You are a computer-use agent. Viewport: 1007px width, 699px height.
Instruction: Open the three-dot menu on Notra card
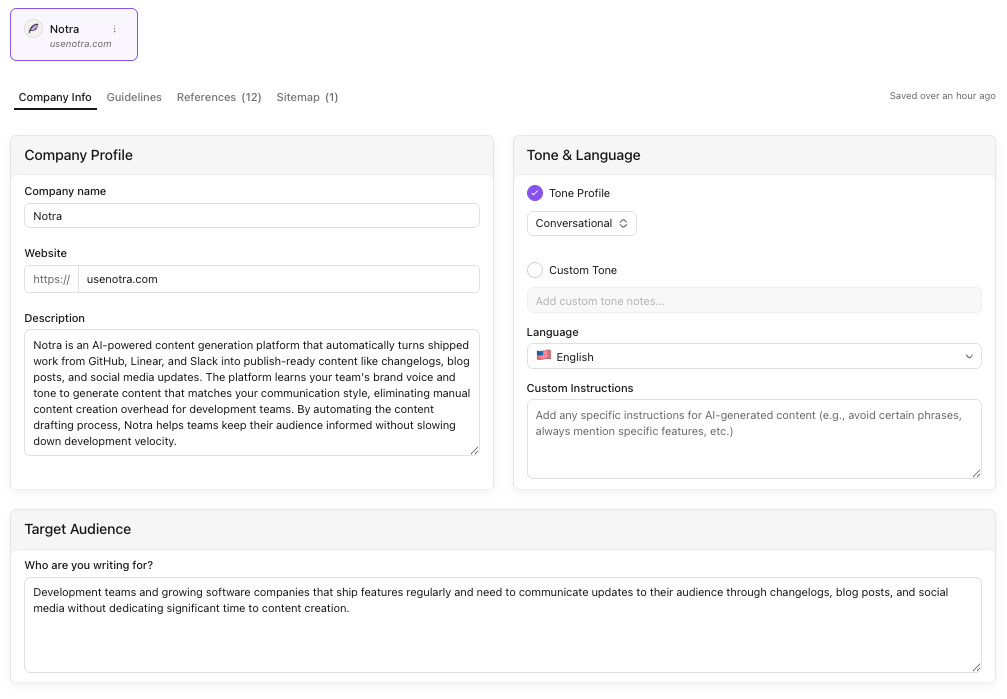114,29
